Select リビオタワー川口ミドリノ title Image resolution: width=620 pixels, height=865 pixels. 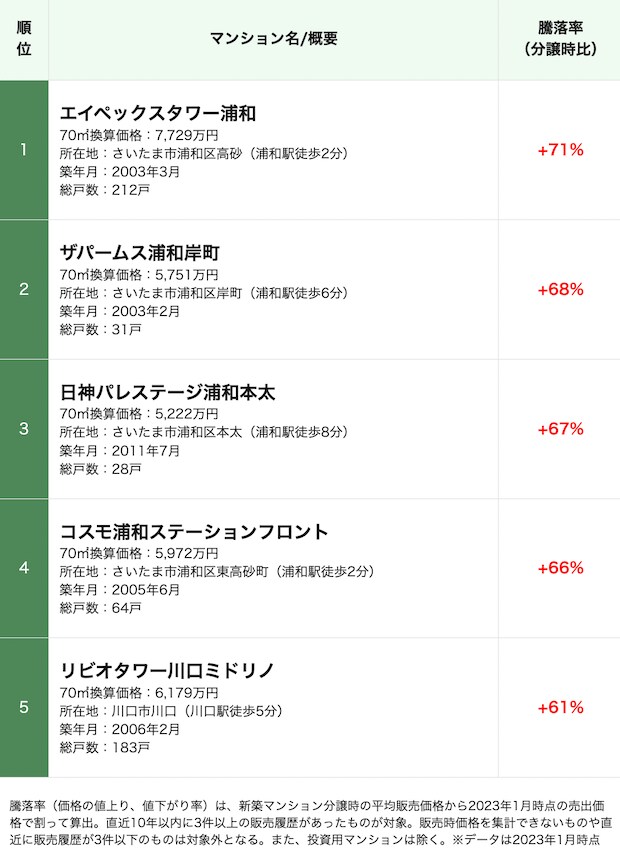click(167, 670)
